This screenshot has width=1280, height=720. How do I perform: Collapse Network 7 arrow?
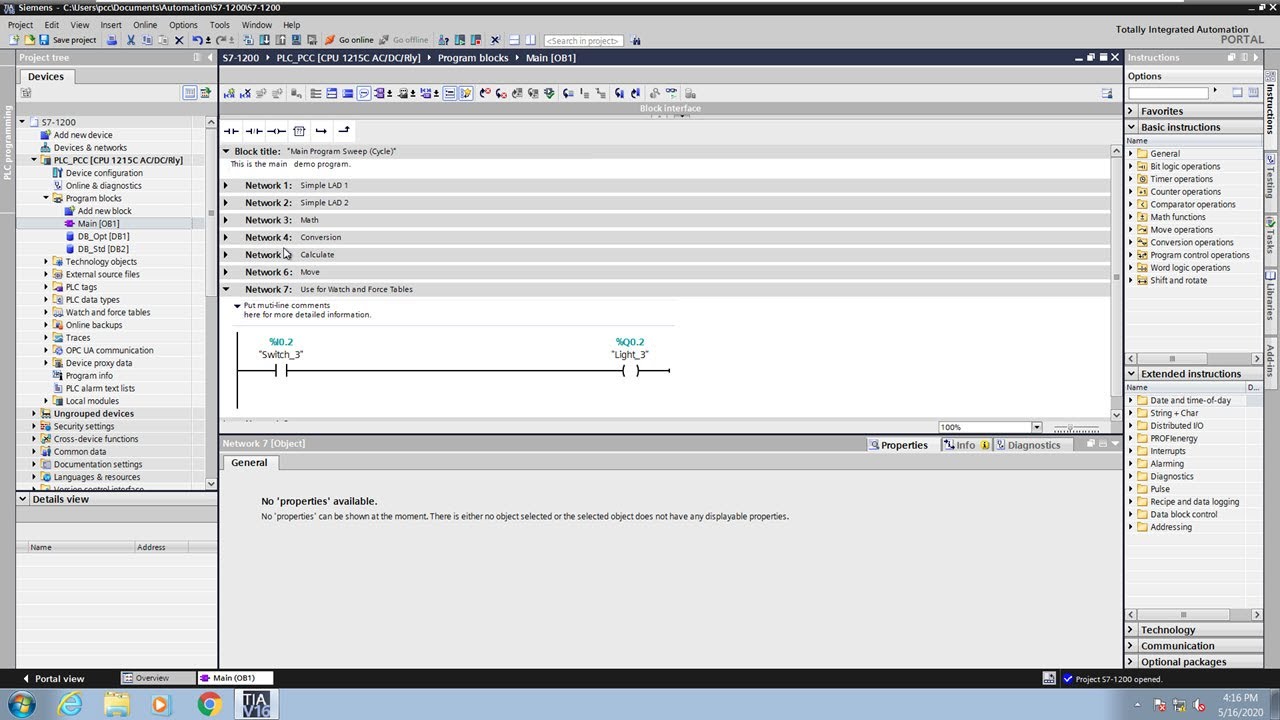[x=225, y=289]
